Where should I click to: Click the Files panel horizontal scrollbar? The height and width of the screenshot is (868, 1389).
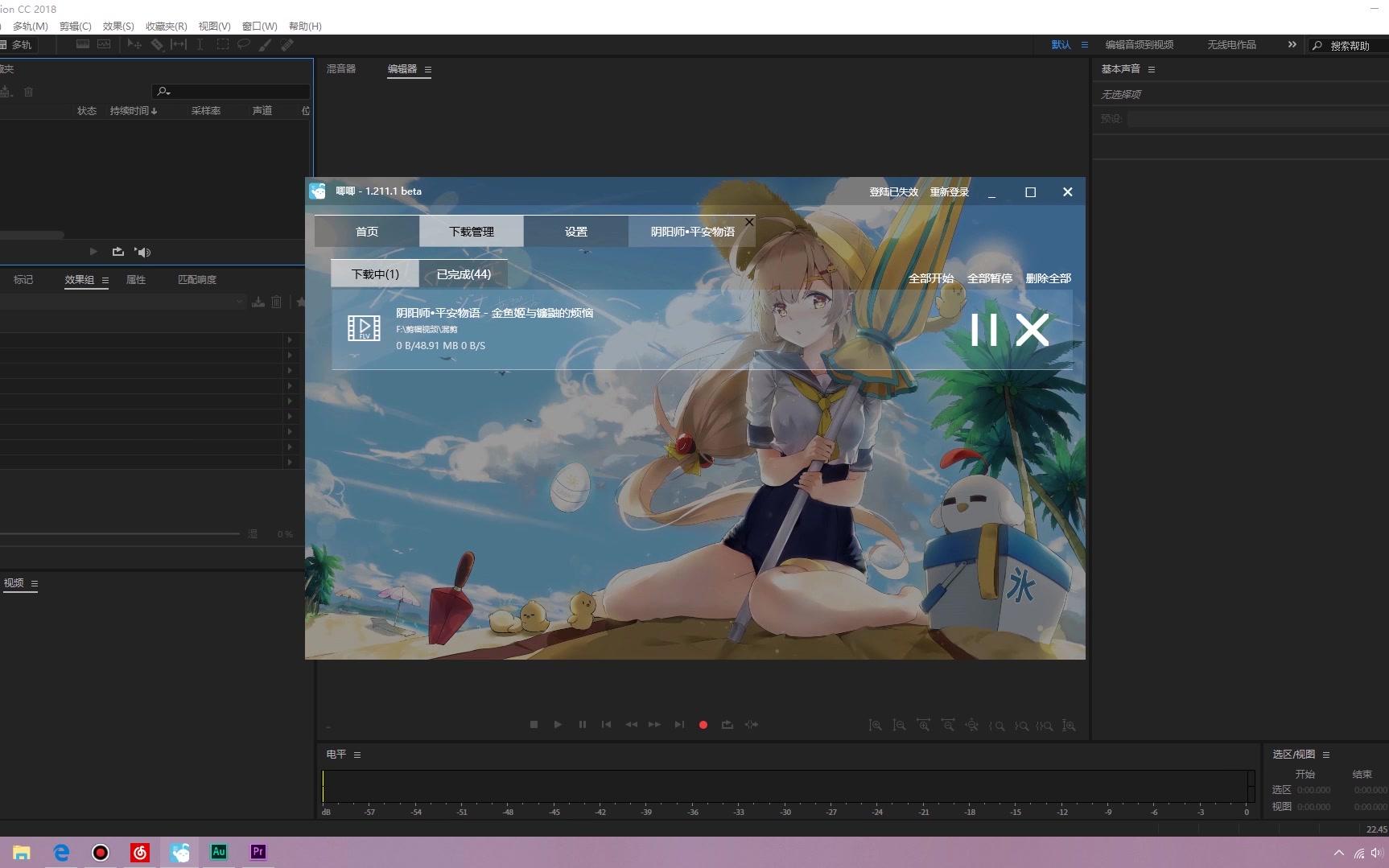(32, 235)
